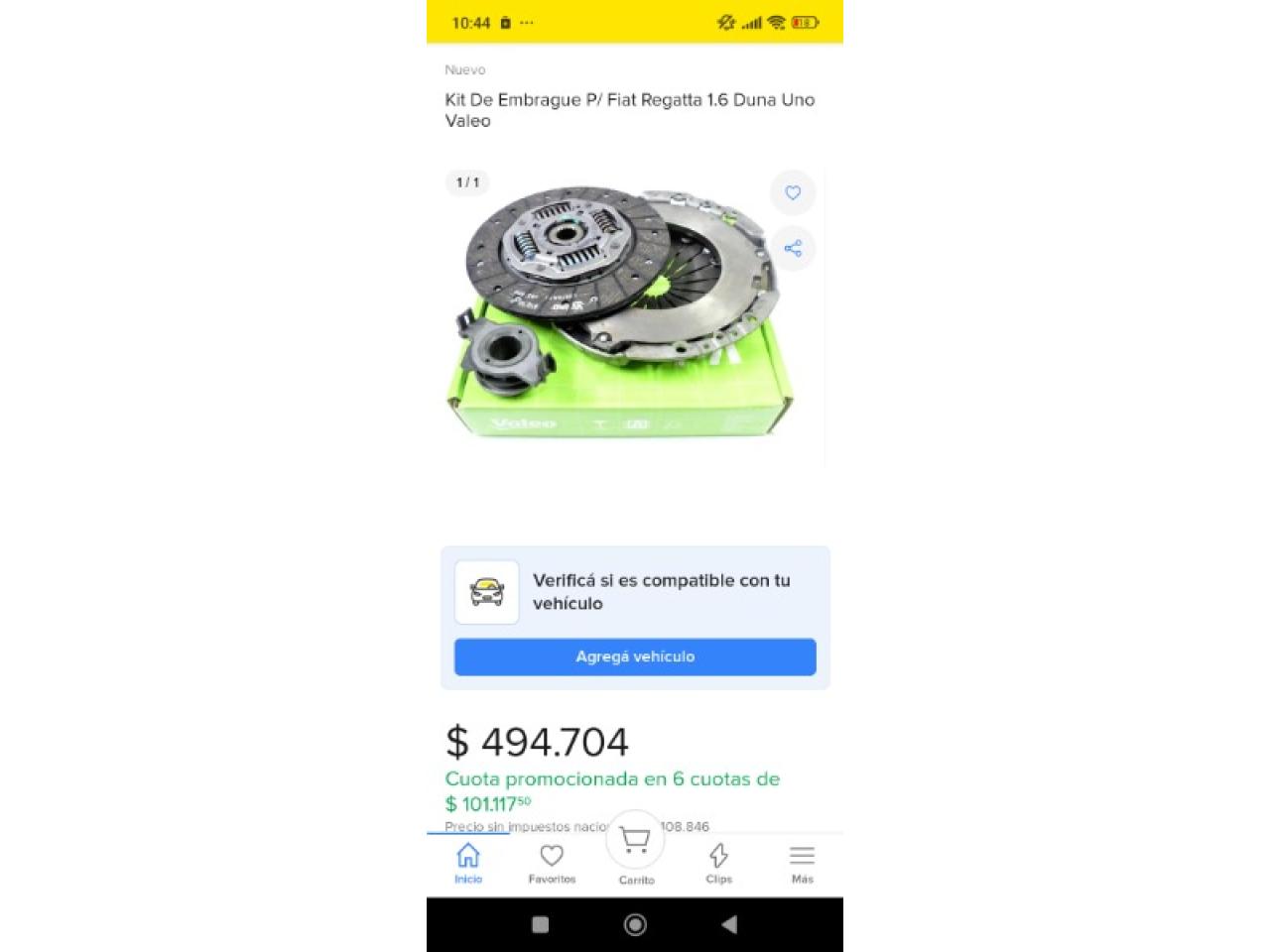Click the Cuota promocionada en 6 cuotas text
The height and width of the screenshot is (952, 1270).
point(612,779)
